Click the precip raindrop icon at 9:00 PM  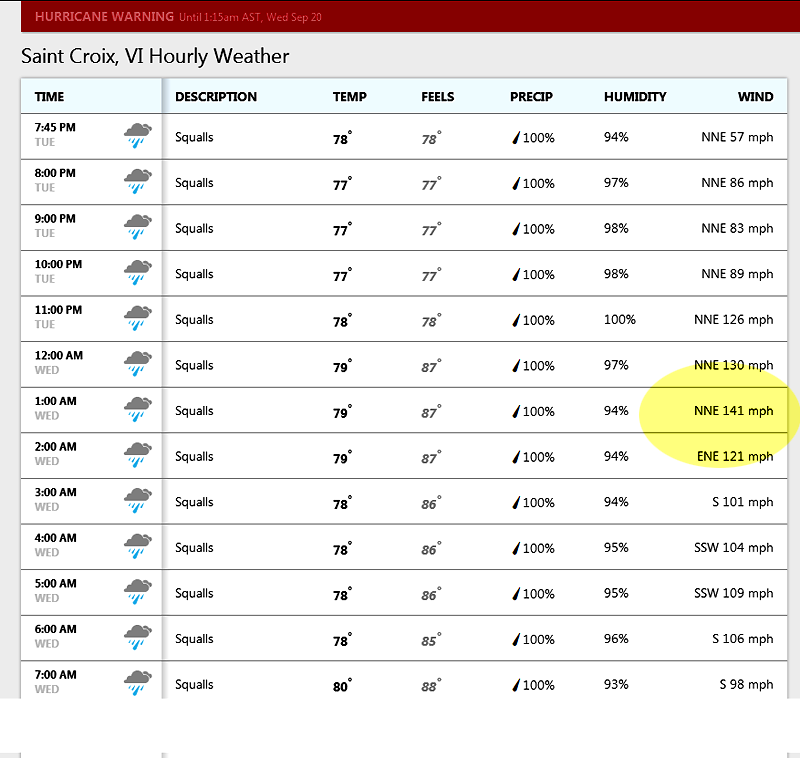[x=516, y=229]
